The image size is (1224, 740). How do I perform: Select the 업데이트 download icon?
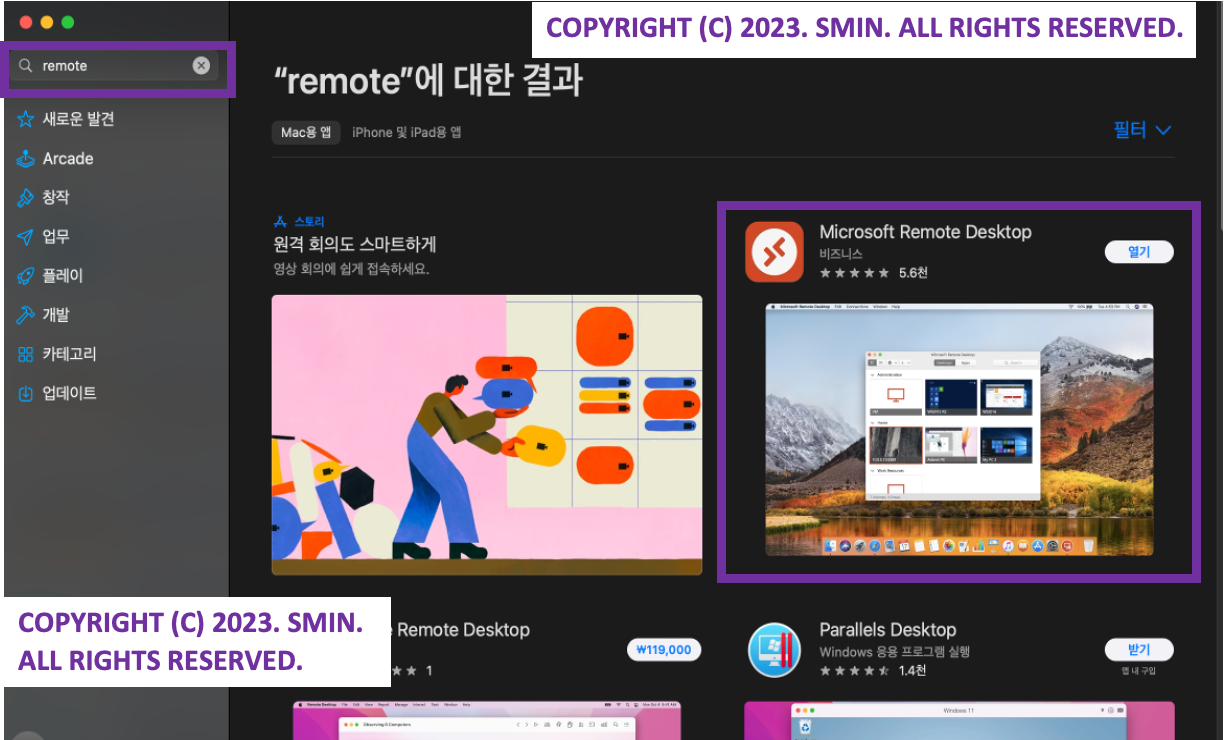pos(26,393)
